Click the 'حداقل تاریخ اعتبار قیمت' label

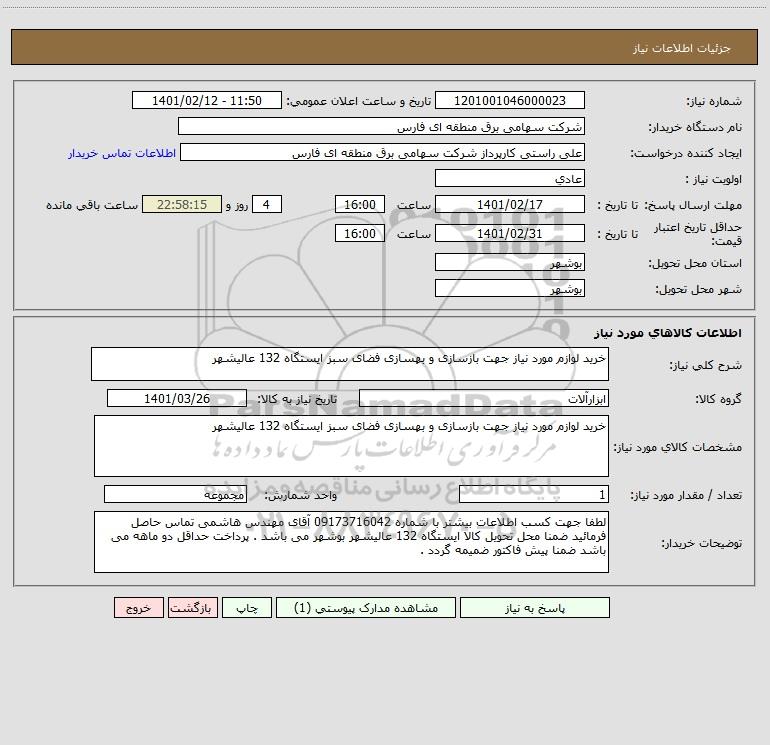tap(698, 234)
